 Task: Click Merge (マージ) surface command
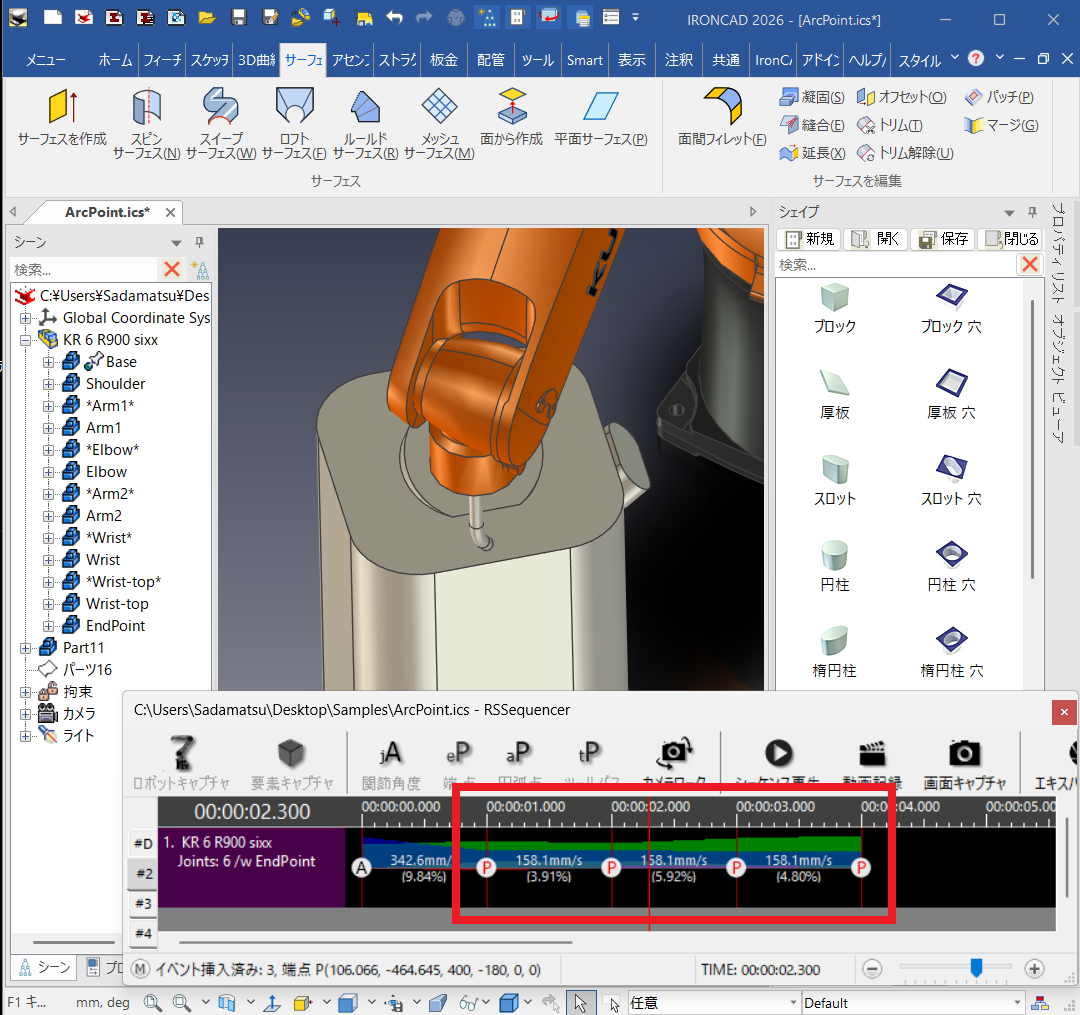click(1001, 125)
